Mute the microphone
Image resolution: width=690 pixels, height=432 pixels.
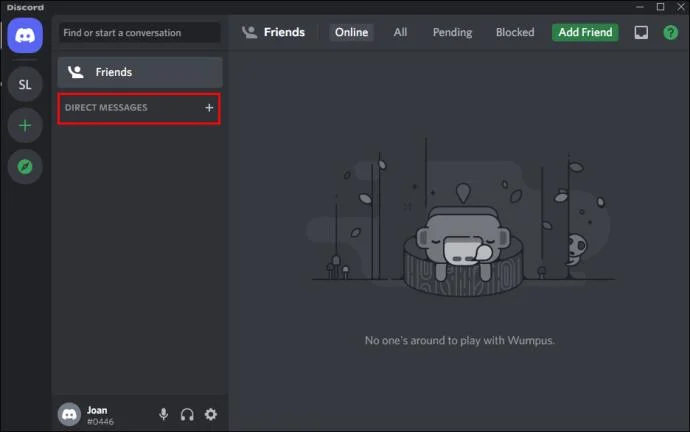[163, 414]
